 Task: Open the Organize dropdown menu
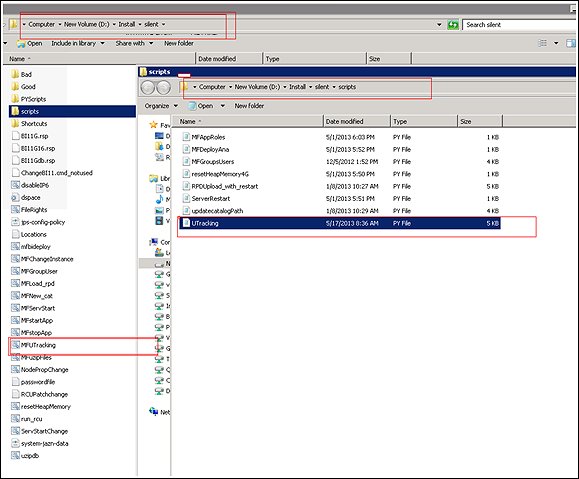tap(161, 106)
